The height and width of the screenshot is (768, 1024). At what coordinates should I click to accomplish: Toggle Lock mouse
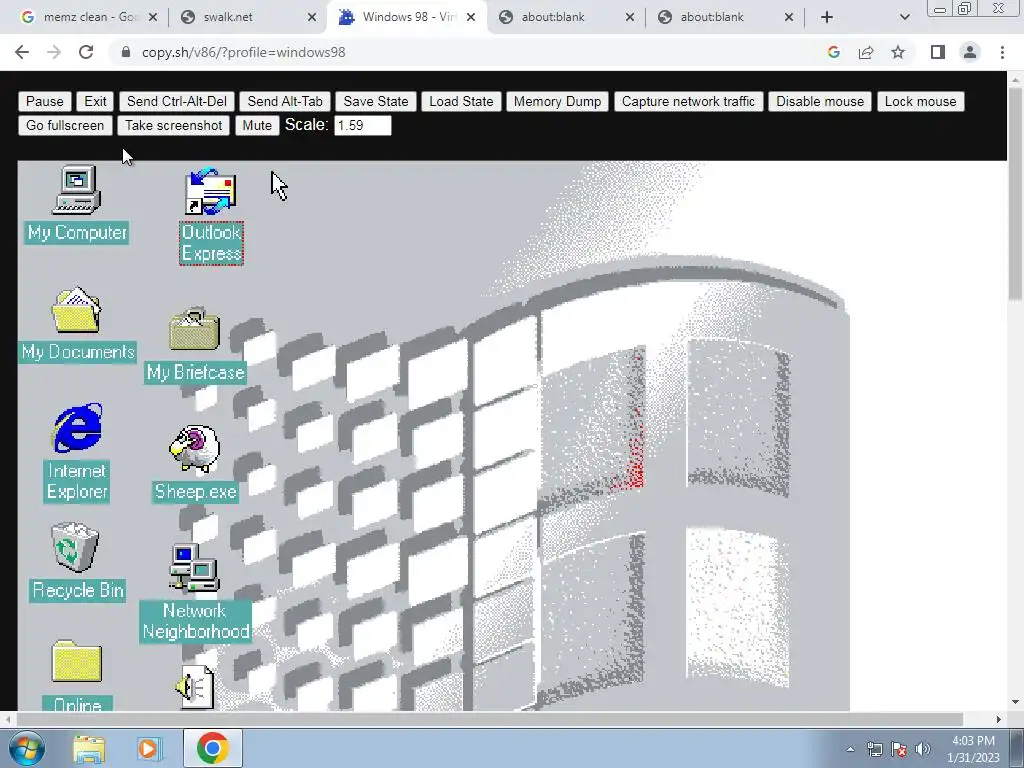click(x=920, y=101)
